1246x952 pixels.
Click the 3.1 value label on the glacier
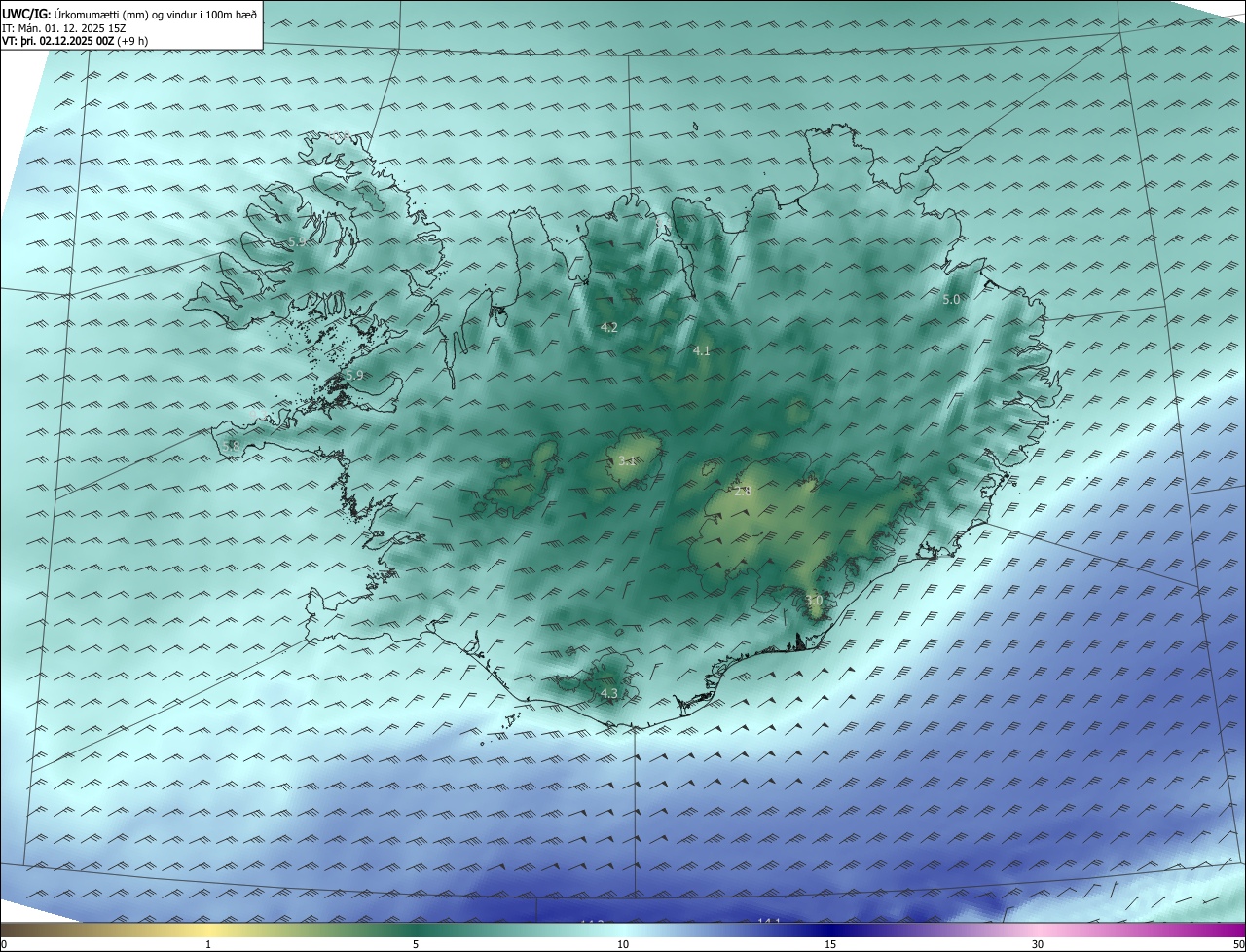[627, 460]
